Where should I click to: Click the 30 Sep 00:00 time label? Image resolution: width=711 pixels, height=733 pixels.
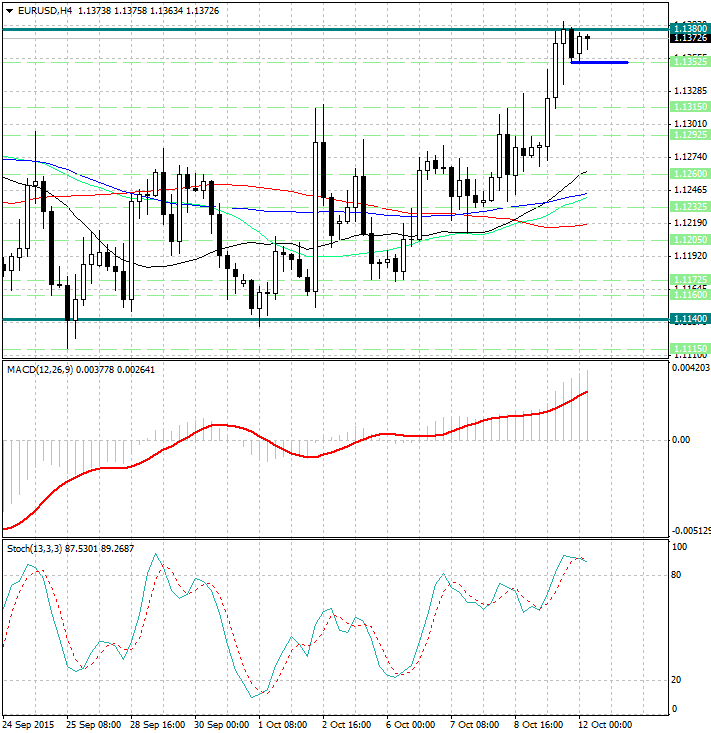tap(222, 725)
